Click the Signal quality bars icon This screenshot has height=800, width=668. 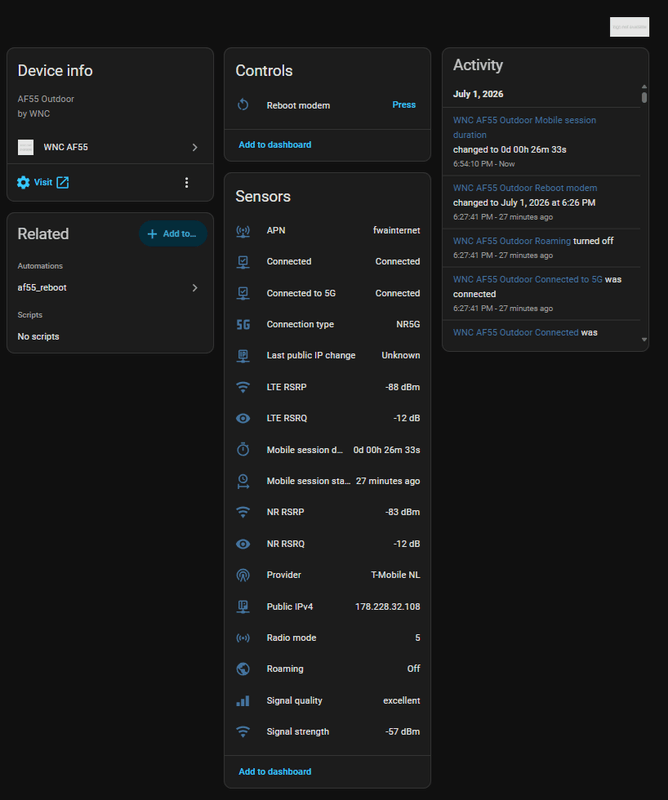click(x=243, y=701)
